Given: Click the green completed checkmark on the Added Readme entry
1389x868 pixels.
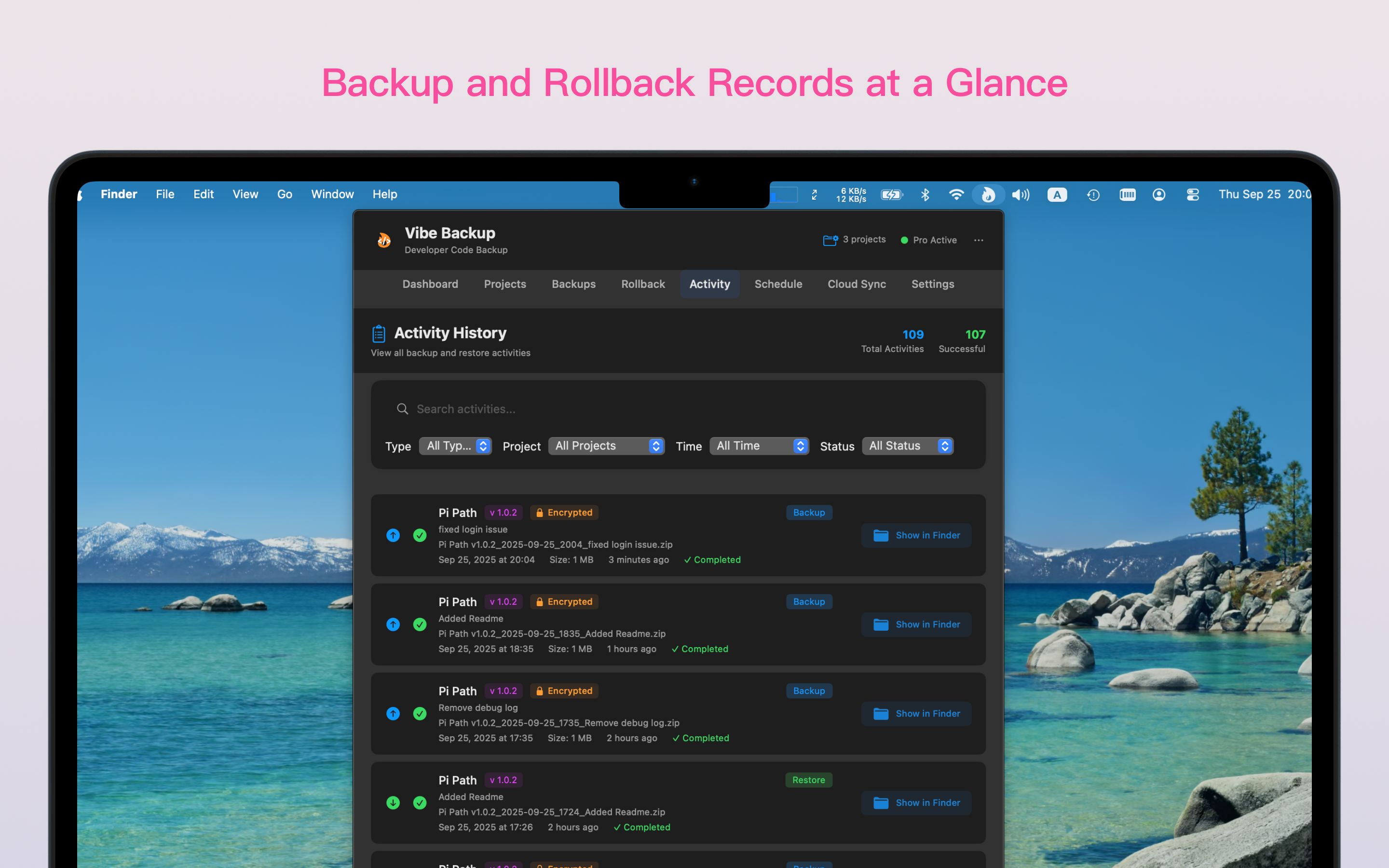Looking at the screenshot, I should 420,624.
